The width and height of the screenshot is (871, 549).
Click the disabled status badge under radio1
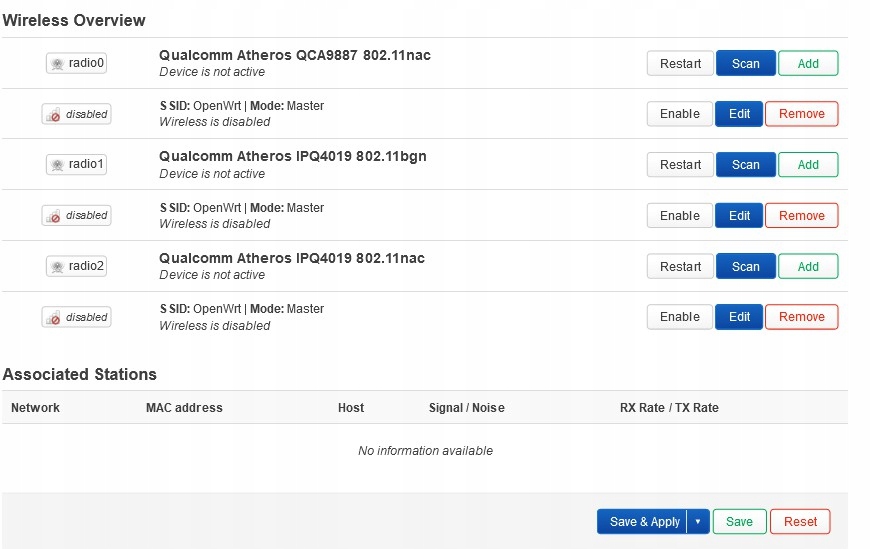point(76,215)
